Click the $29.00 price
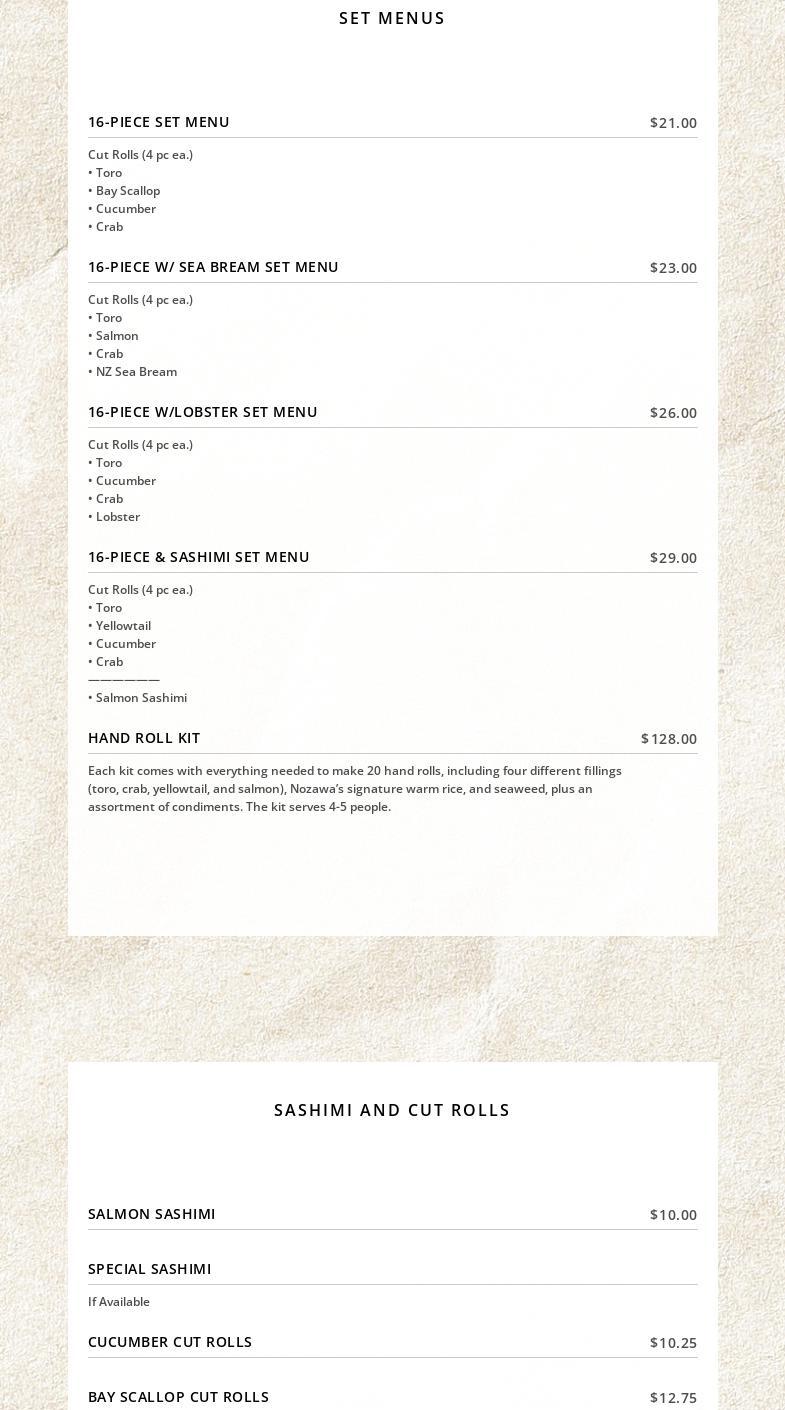 coord(673,558)
